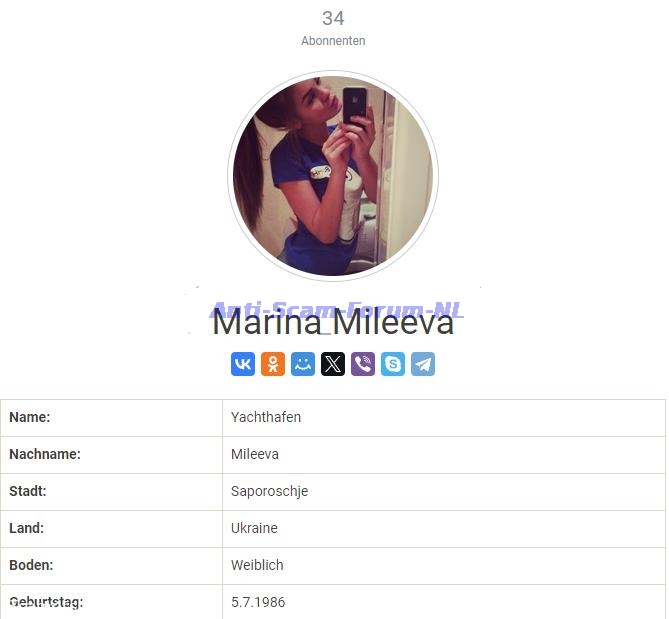The image size is (669, 619).
Task: Open the circular profile photo
Action: pyautogui.click(x=333, y=176)
